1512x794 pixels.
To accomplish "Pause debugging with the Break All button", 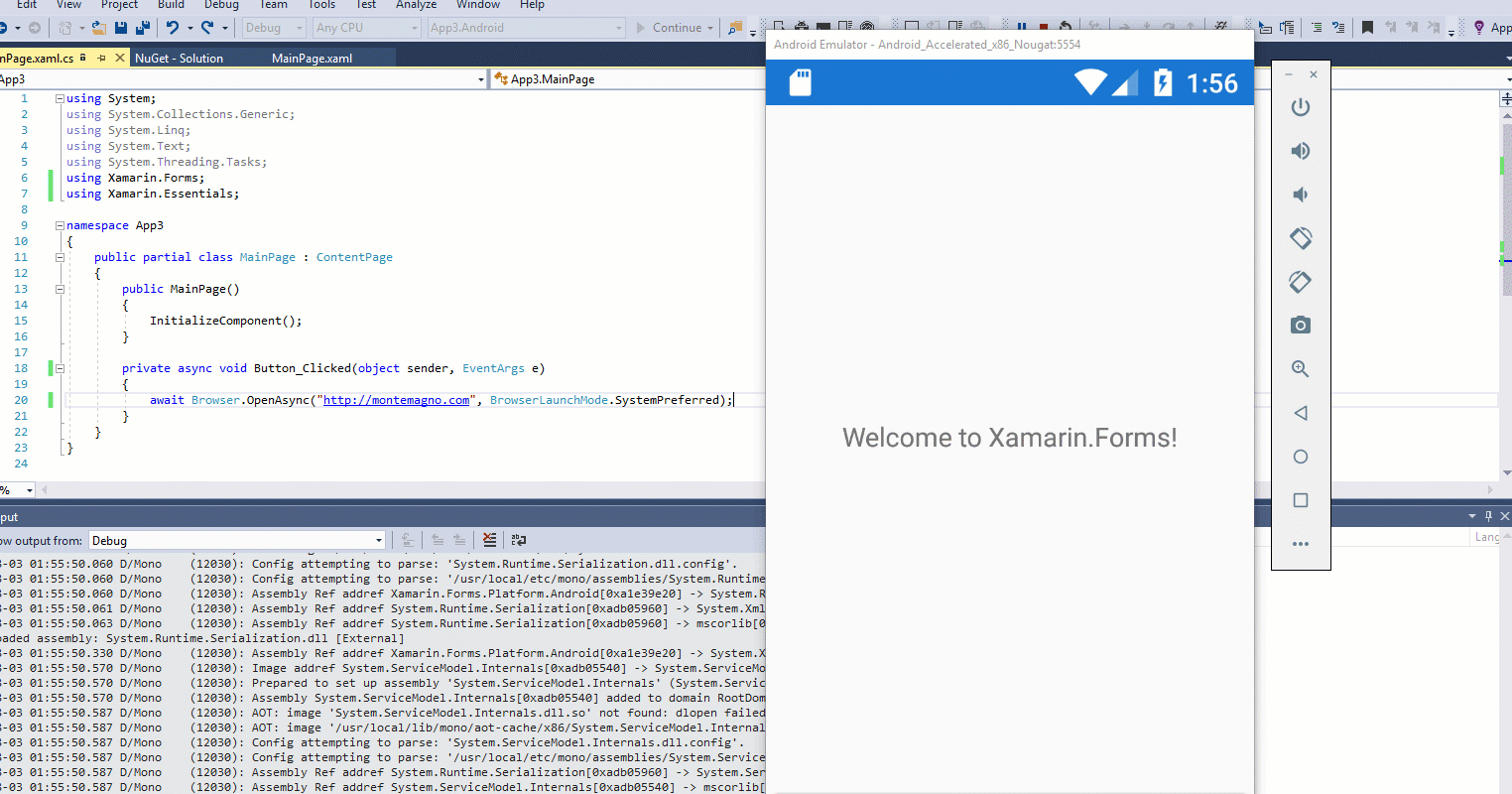I will click(1022, 27).
